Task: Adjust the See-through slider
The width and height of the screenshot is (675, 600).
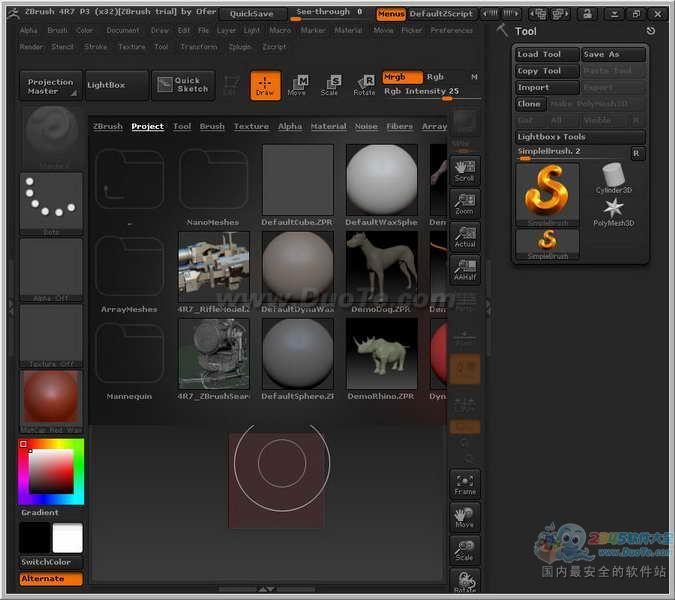Action: click(329, 13)
